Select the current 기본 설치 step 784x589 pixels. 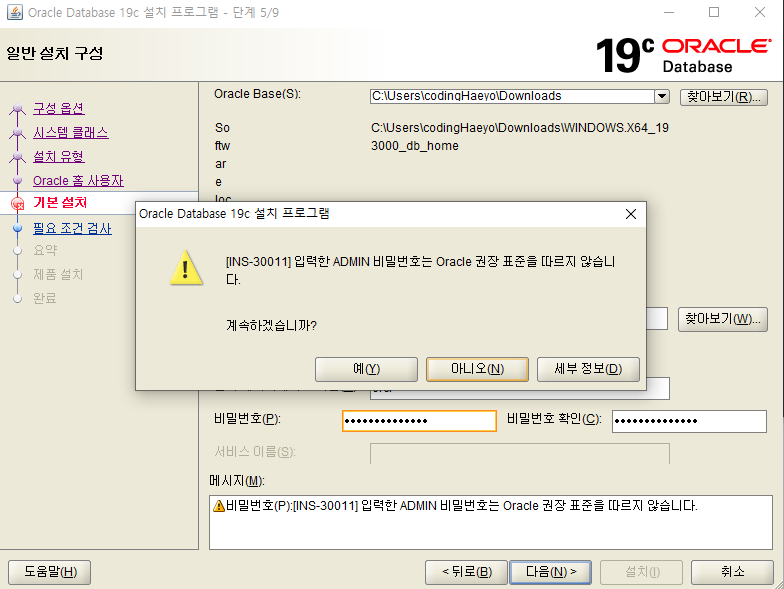click(x=60, y=202)
